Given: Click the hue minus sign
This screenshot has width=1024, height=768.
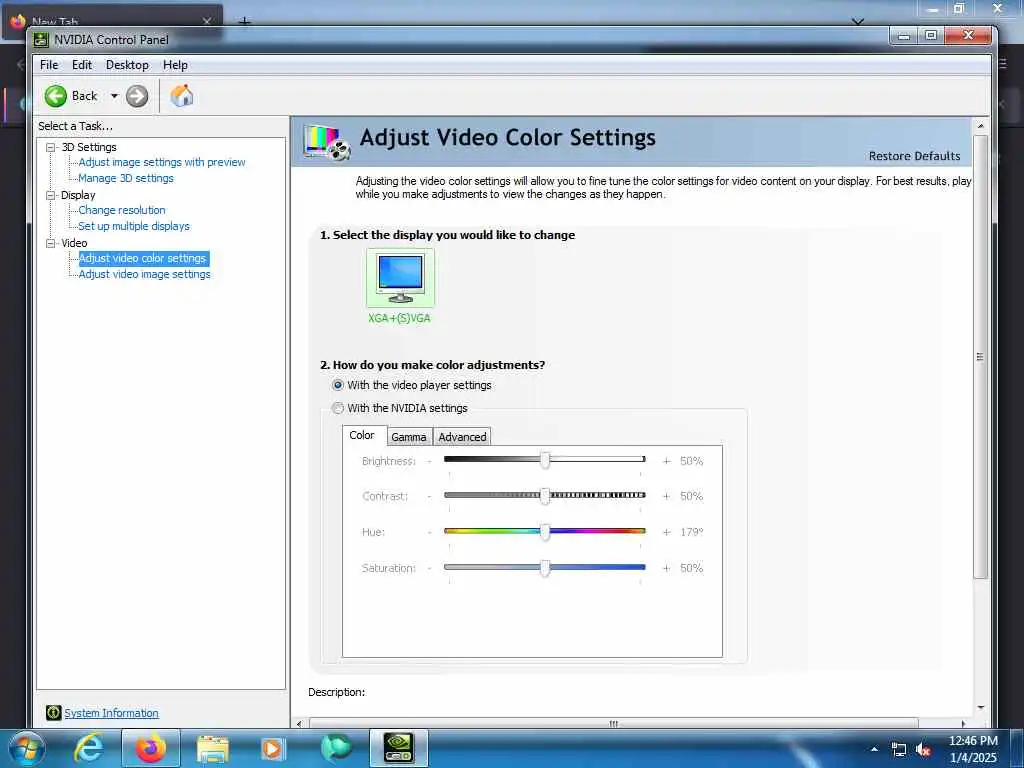Looking at the screenshot, I should coord(430,532).
